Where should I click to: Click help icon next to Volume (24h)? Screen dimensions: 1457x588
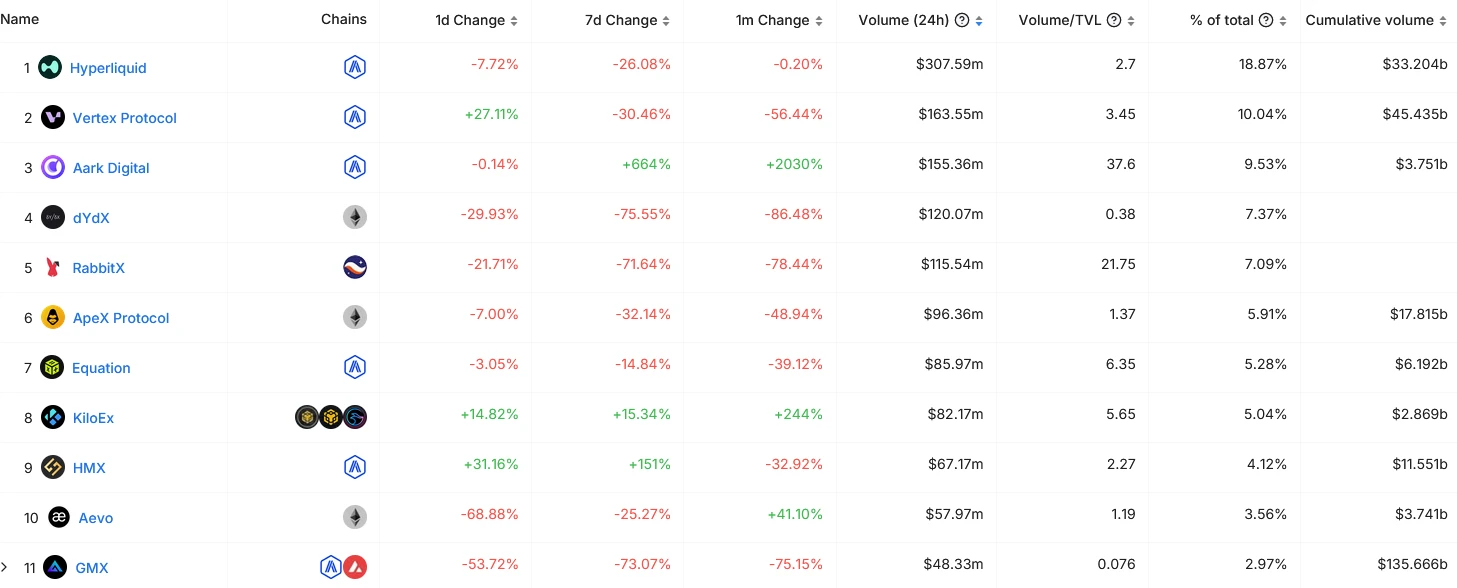point(962,20)
